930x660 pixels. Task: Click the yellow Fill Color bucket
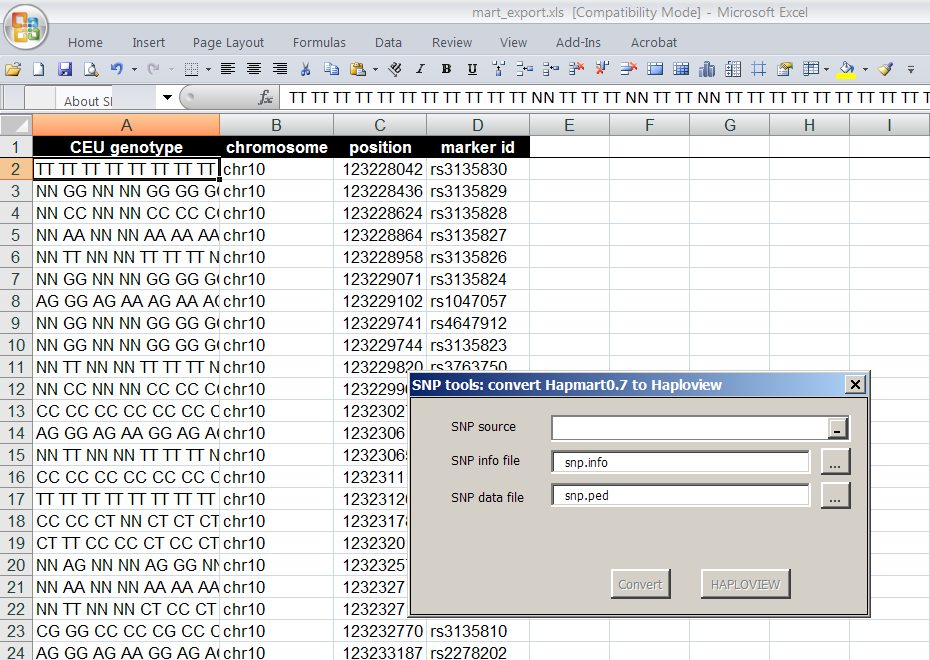[846, 69]
